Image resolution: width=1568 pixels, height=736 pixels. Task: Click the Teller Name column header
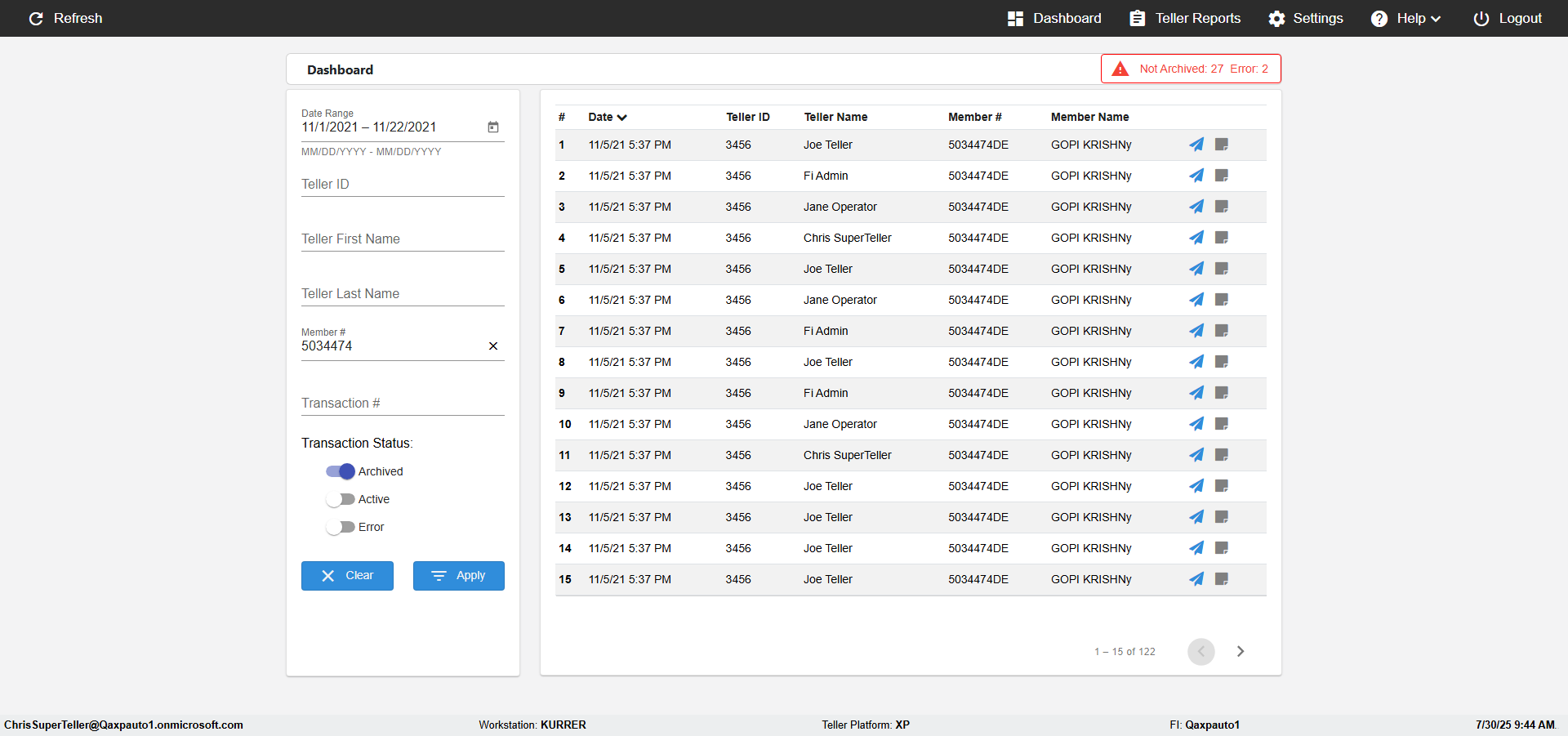tap(835, 117)
